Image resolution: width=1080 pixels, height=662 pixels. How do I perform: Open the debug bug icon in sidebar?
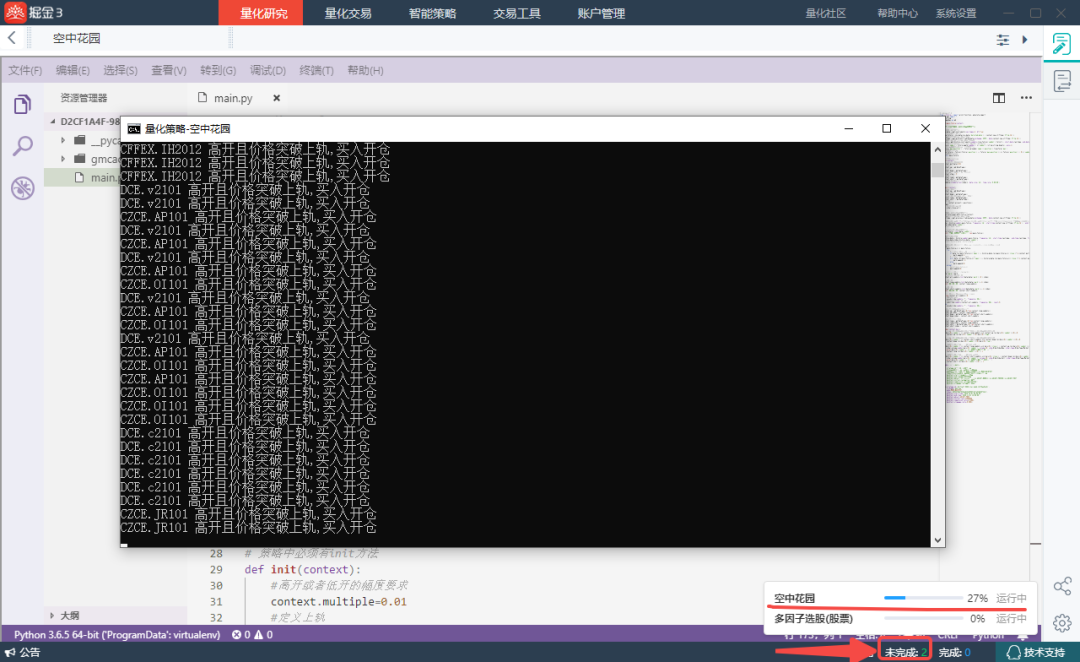coord(22,188)
